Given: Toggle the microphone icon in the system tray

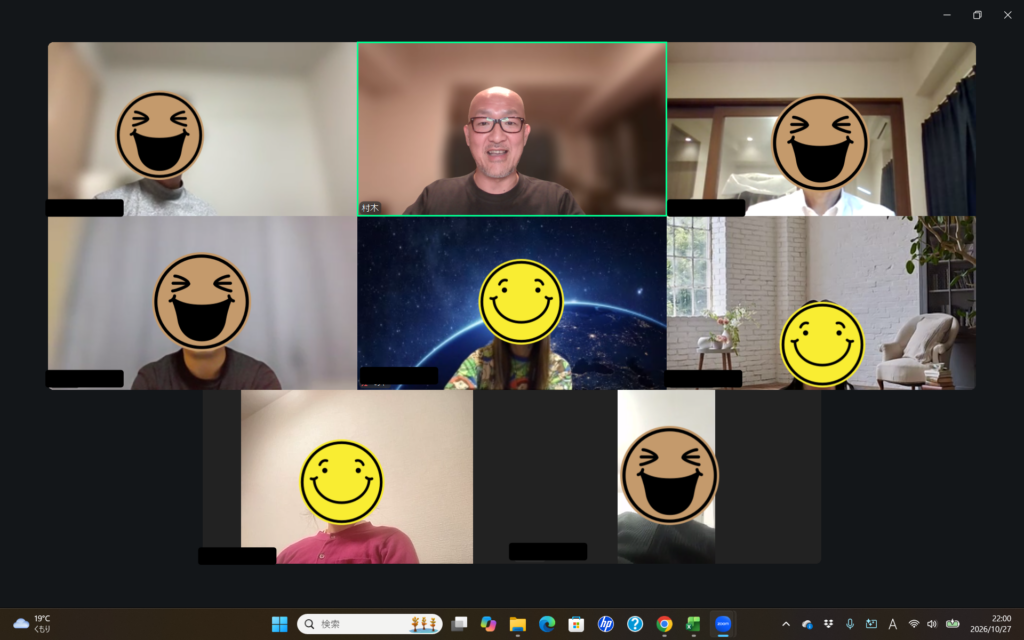Looking at the screenshot, I should (850, 624).
